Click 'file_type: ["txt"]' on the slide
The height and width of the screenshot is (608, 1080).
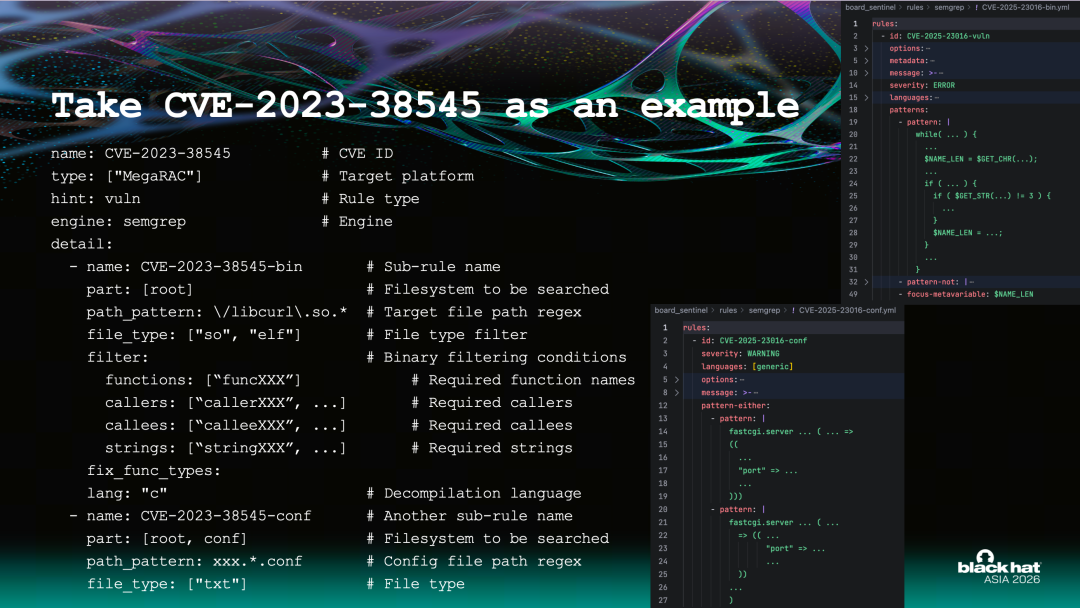(167, 585)
